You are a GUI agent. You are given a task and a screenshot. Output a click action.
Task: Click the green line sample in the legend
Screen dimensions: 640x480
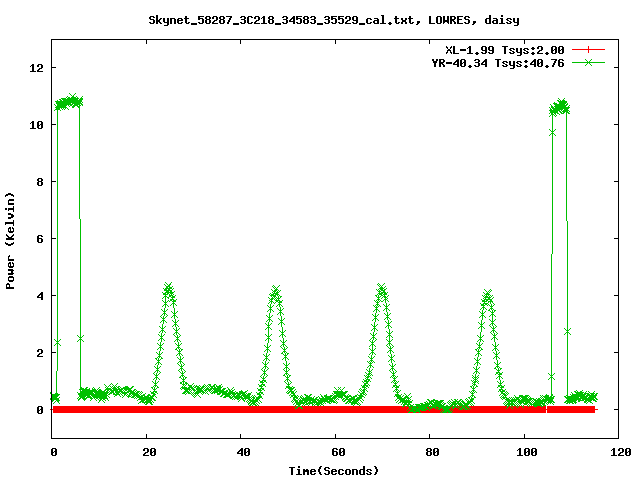pos(588,62)
